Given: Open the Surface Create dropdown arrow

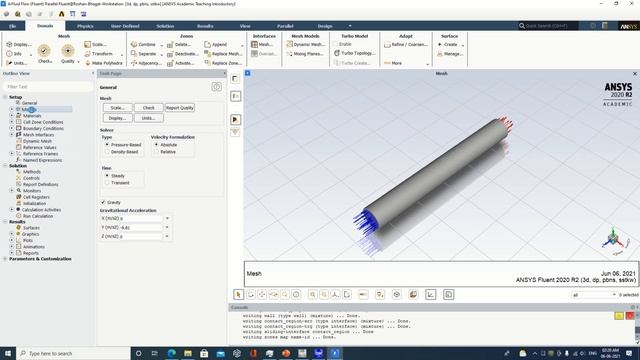Looking at the screenshot, I should [x=463, y=45].
